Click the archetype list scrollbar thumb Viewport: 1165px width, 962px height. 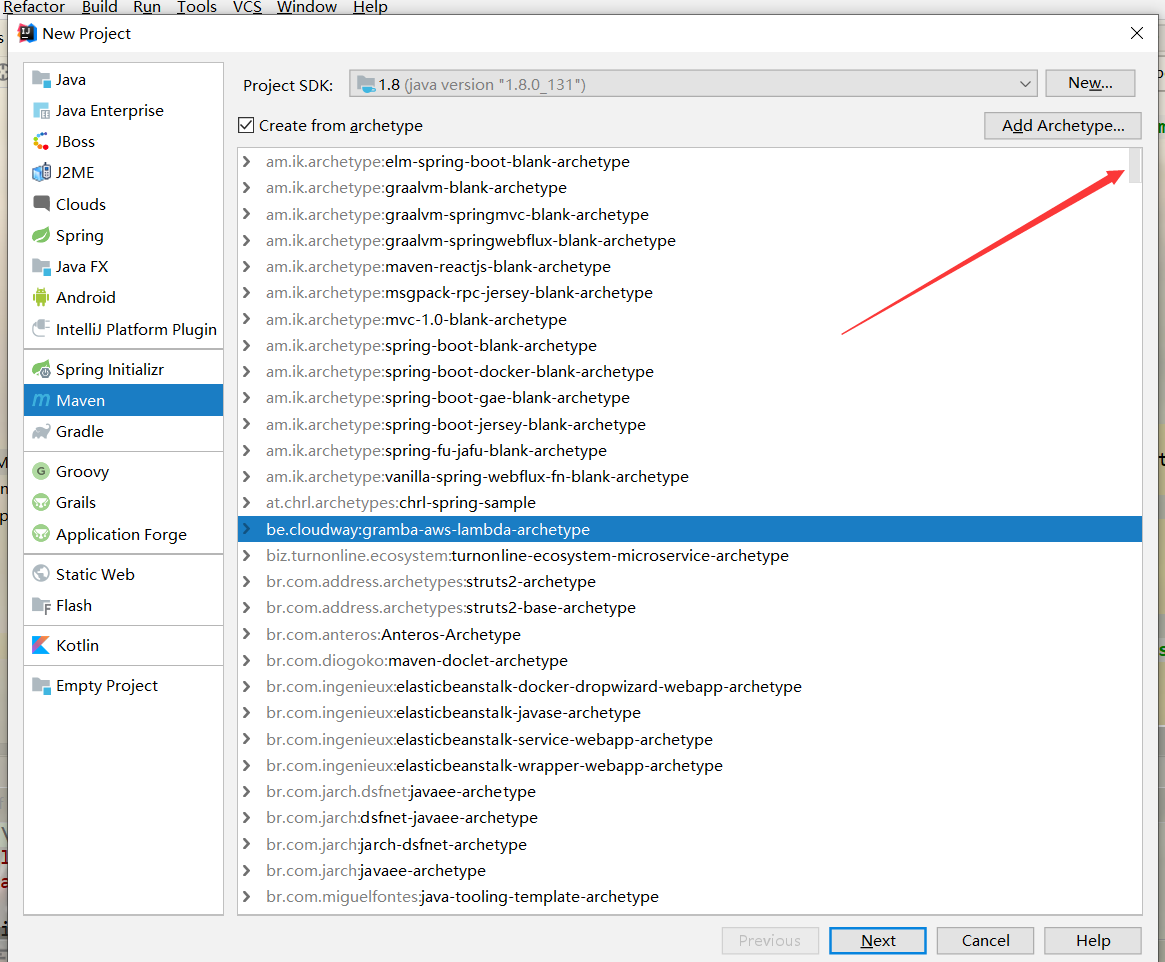tap(1135, 165)
